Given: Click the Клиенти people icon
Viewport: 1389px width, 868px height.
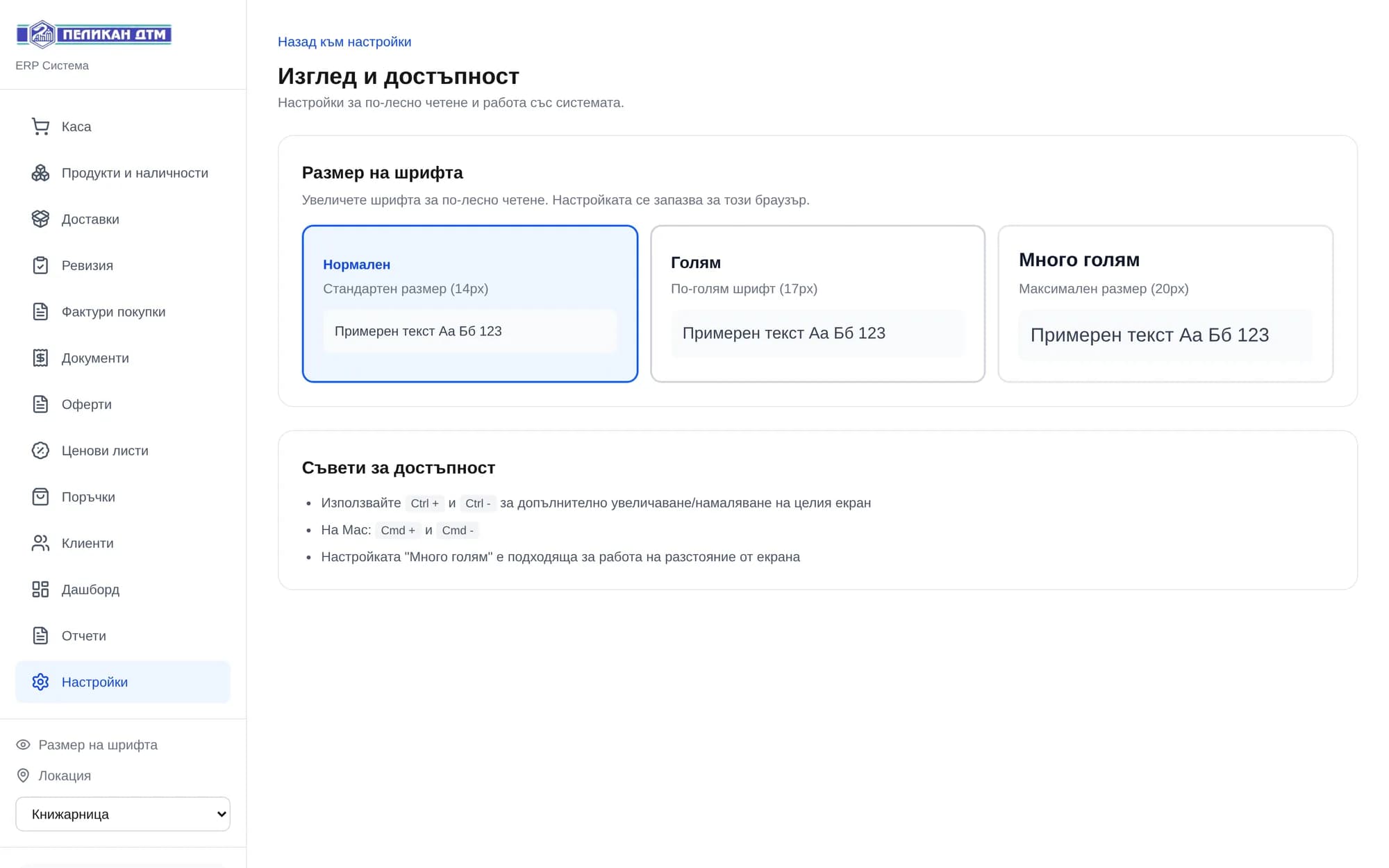Looking at the screenshot, I should pyautogui.click(x=40, y=543).
